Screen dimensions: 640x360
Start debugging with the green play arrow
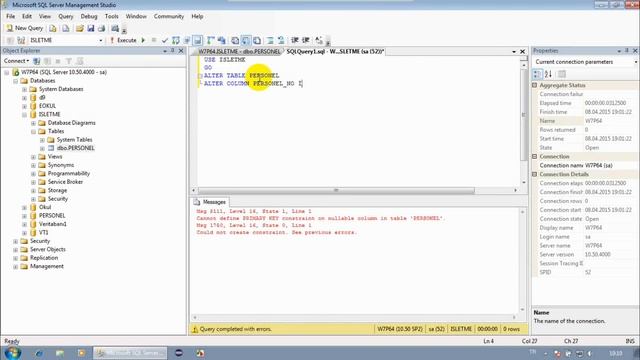[143, 40]
